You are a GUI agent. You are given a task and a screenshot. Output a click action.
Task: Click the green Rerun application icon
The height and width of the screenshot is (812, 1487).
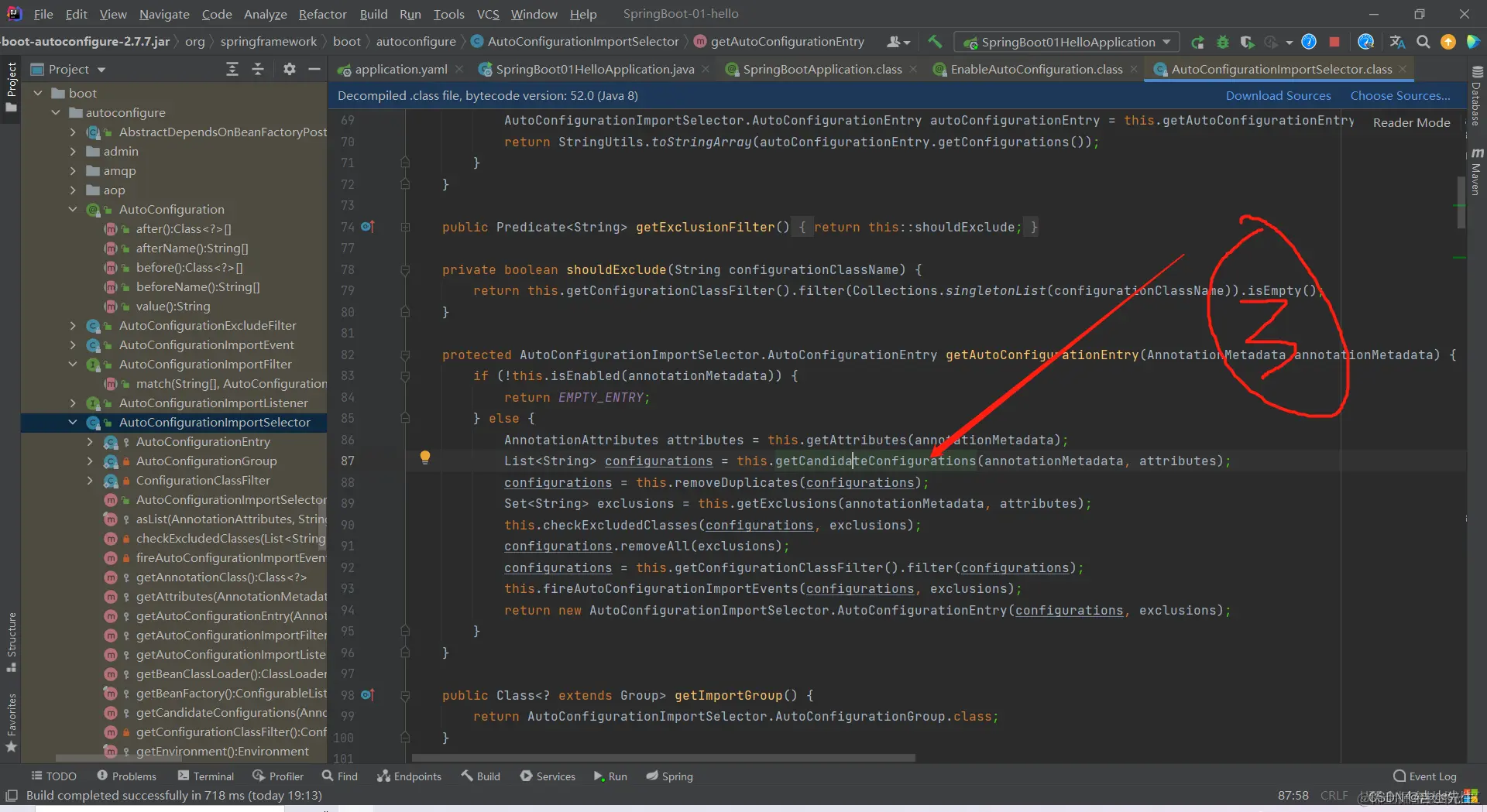coord(1198,42)
